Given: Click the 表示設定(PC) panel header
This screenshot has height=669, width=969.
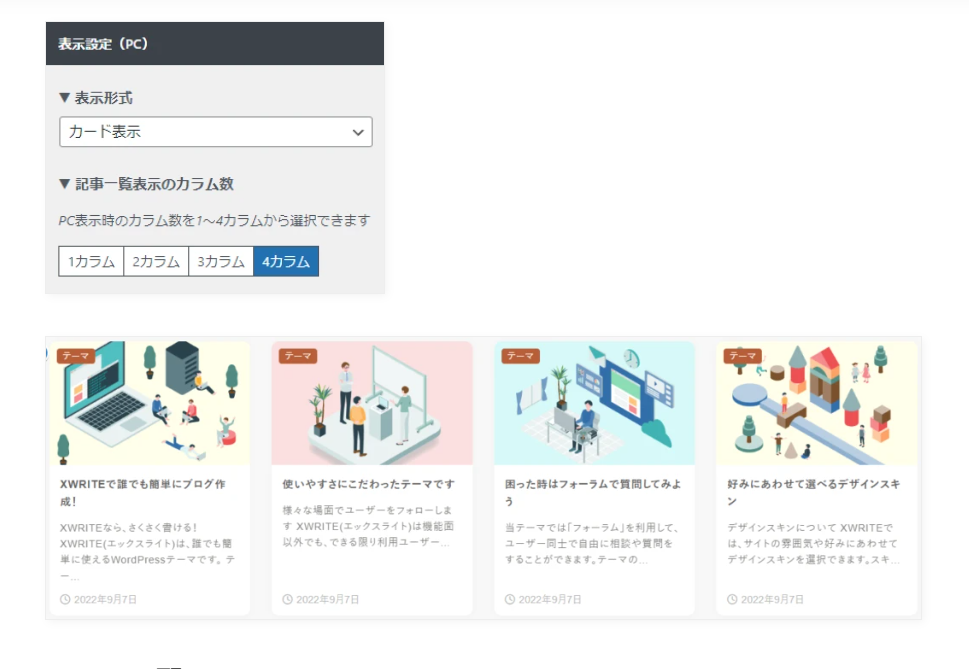Looking at the screenshot, I should (215, 44).
